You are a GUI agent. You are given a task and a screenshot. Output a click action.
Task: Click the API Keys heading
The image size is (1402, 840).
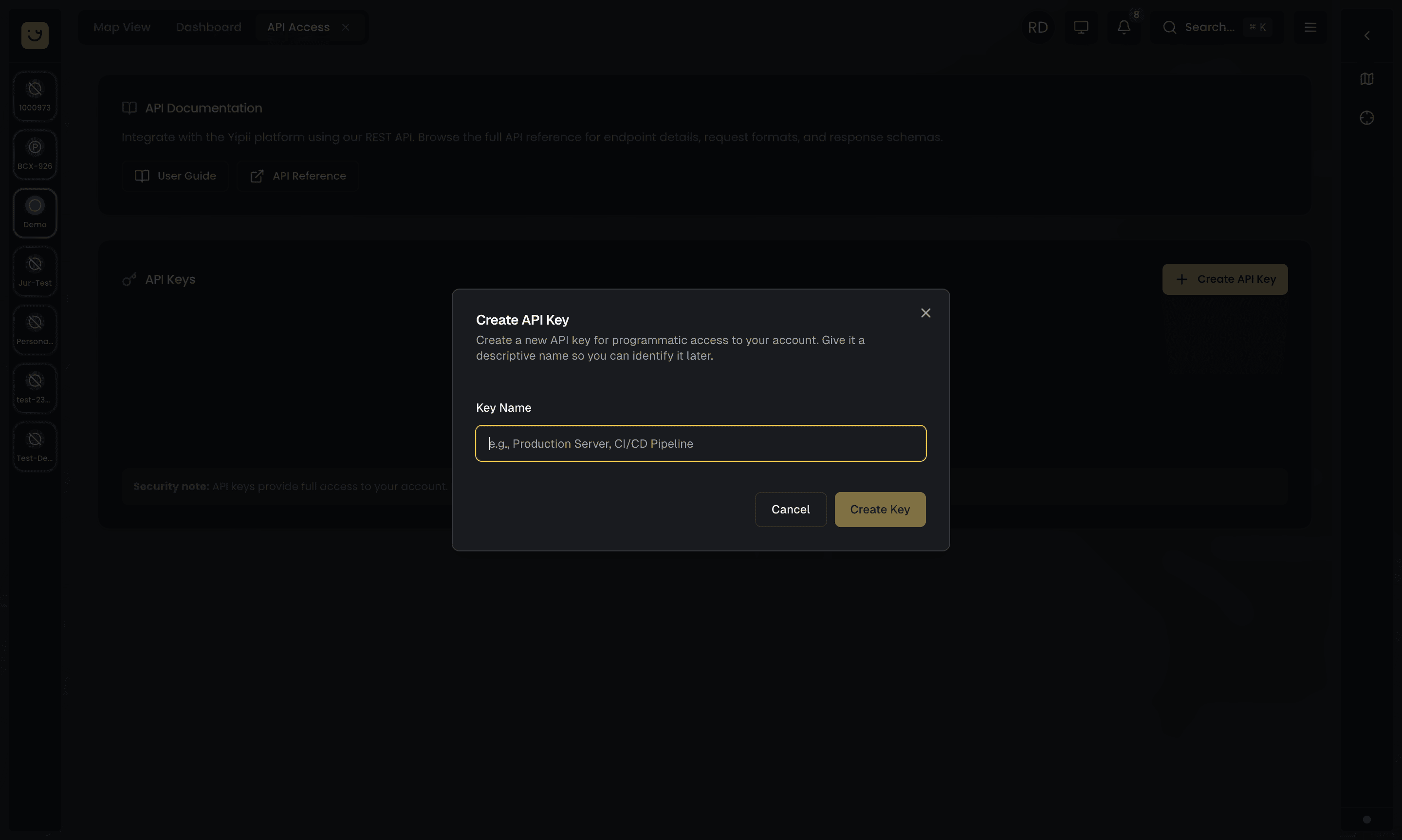[x=170, y=280]
